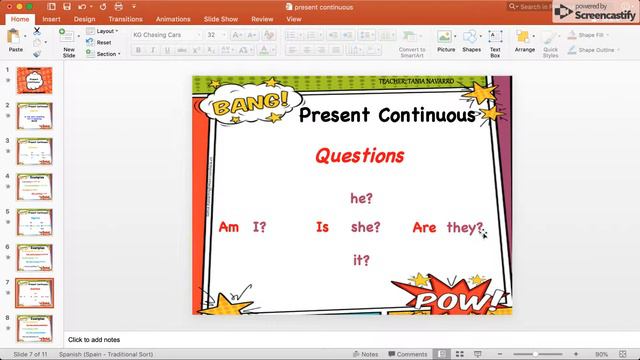640x360 pixels.
Task: Toggle Superscript formatting
Action: click(x=196, y=50)
